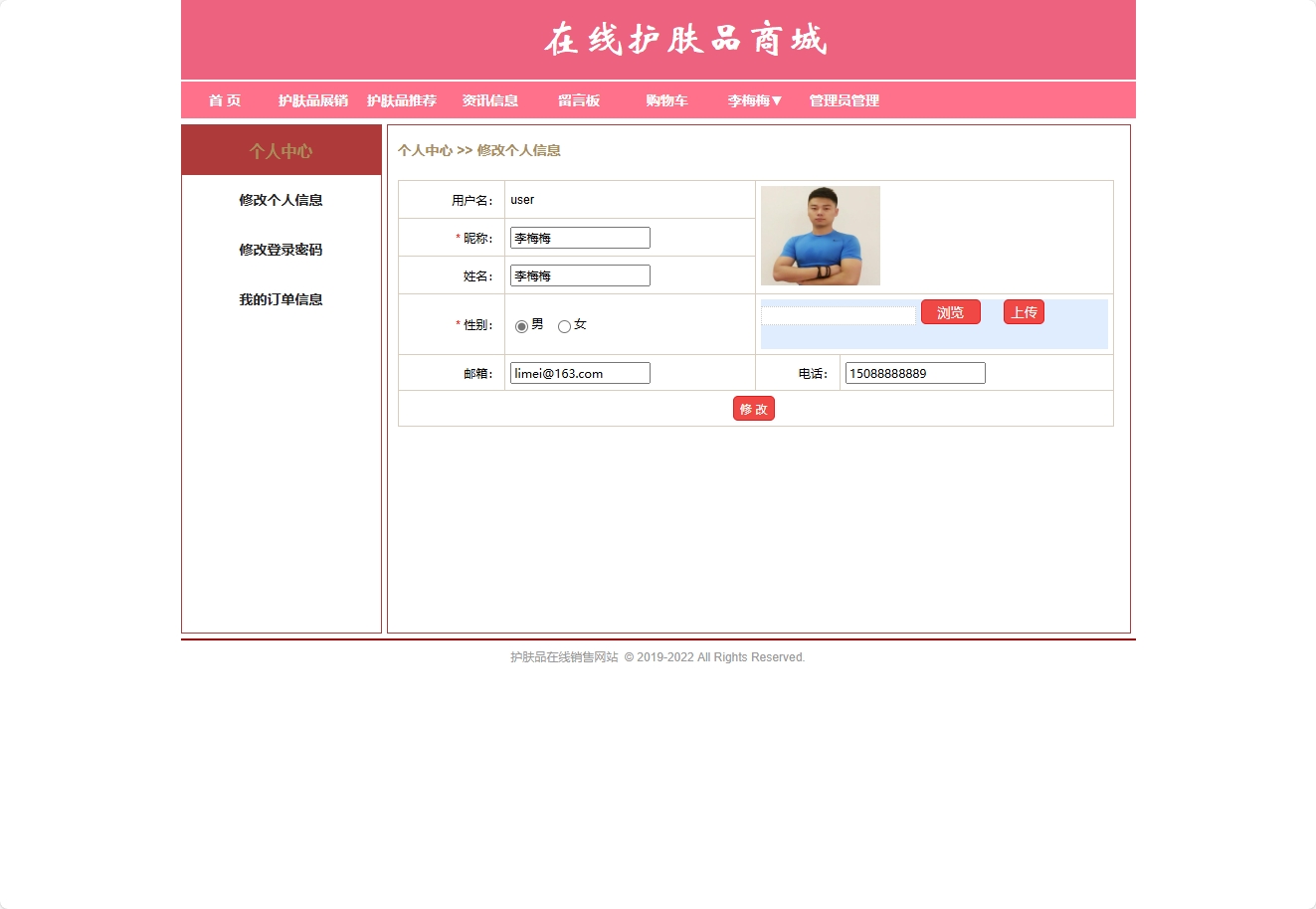Expand the 李梅梅 user dropdown menu
This screenshot has height=909, width=1316.
click(x=753, y=100)
